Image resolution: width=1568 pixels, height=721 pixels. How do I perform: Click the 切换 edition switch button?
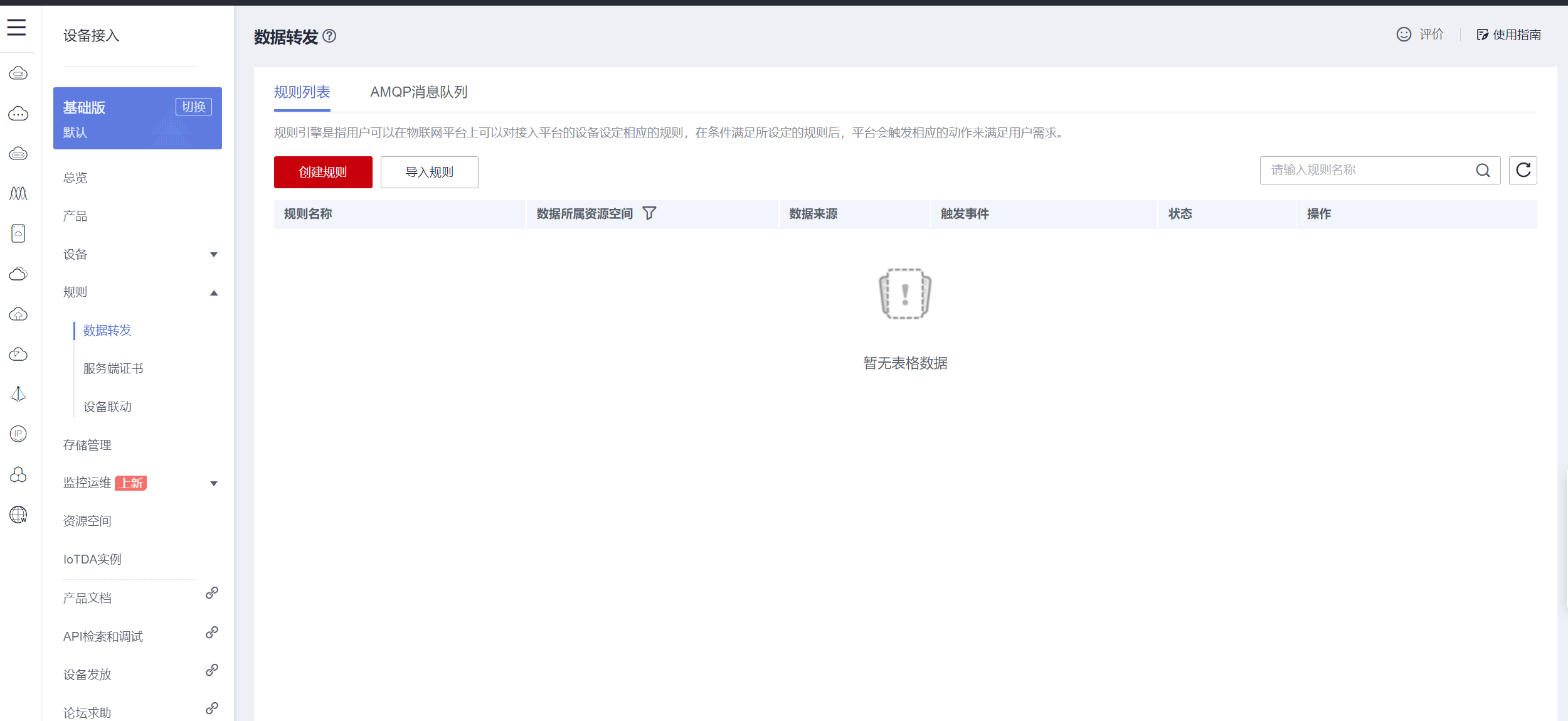[x=193, y=107]
